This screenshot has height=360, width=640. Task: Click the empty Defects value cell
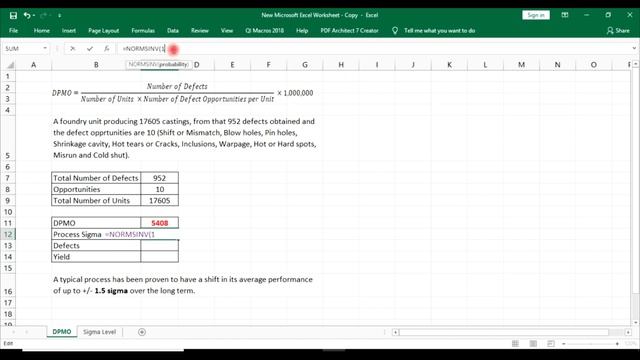click(x=160, y=245)
